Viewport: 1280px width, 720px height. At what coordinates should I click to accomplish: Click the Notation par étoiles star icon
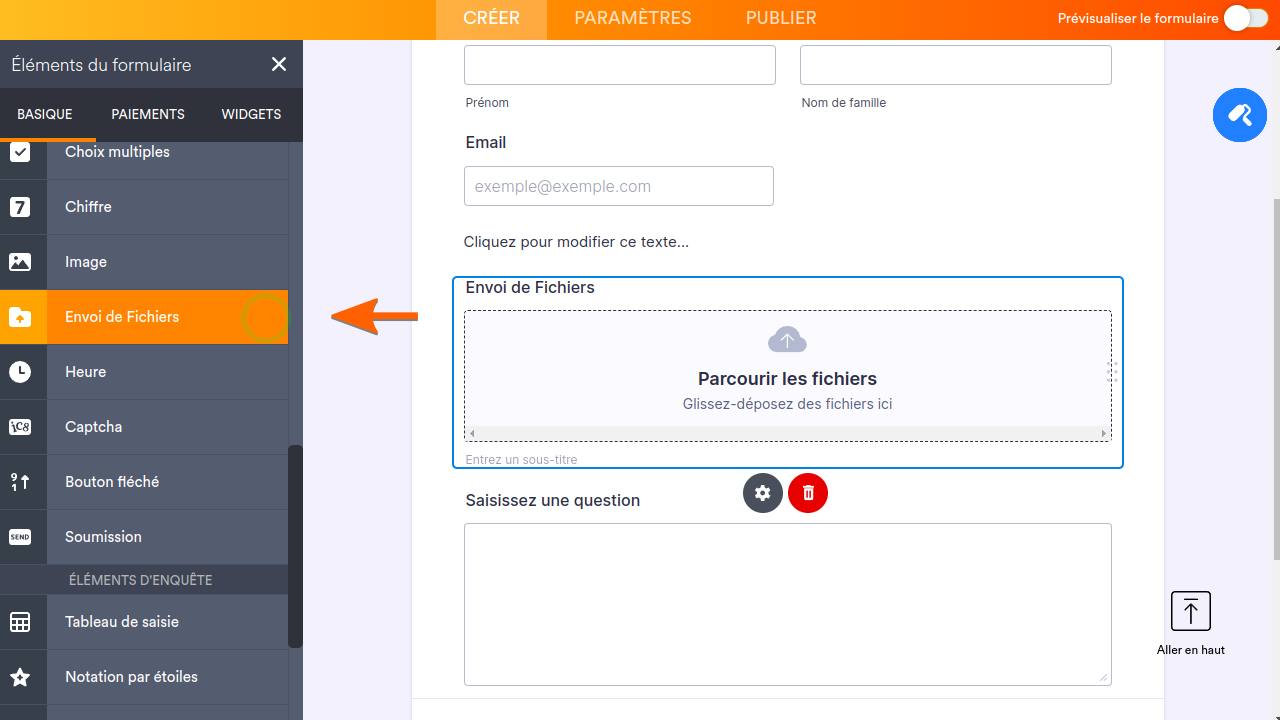tap(20, 677)
